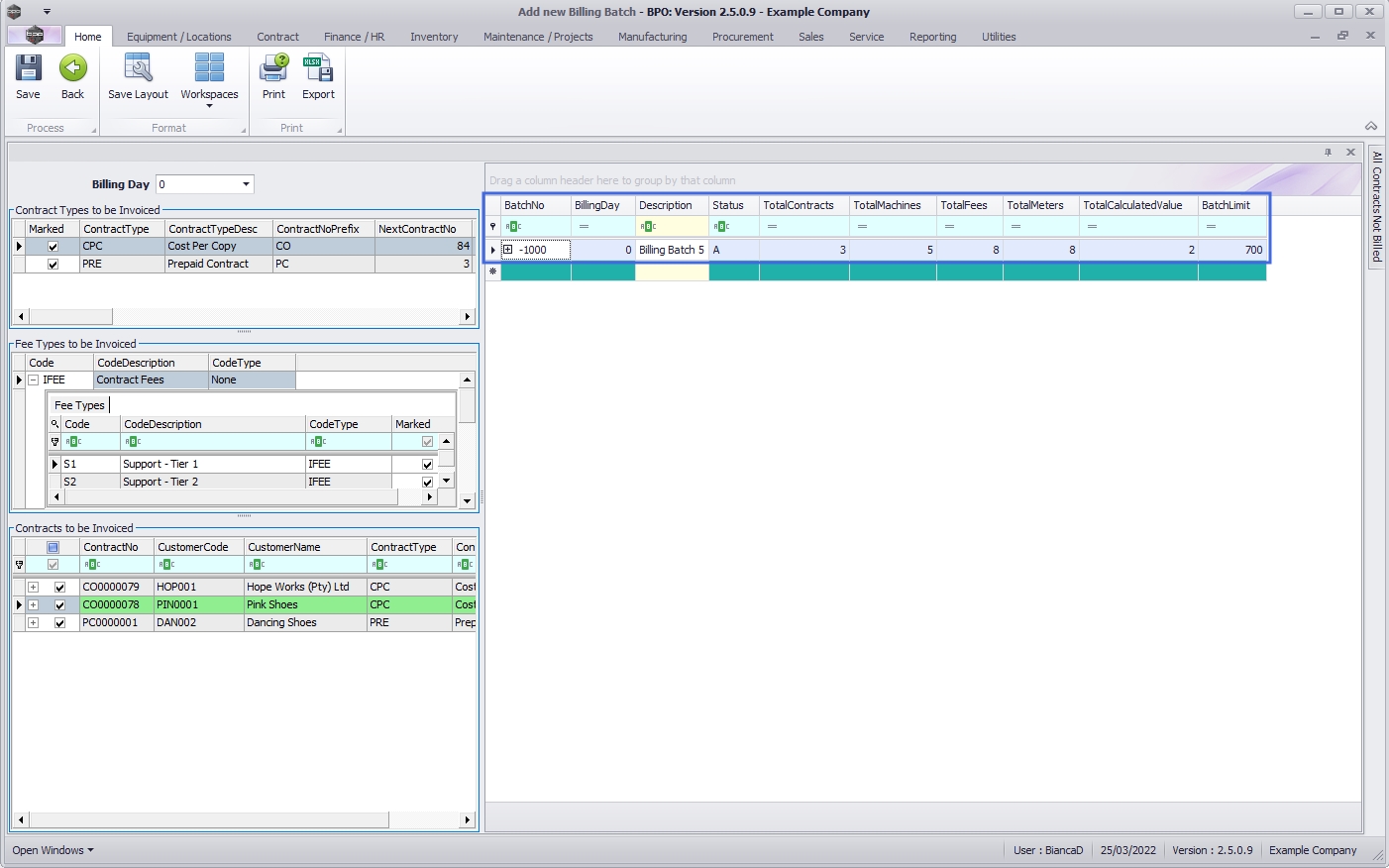
Task: Click the Open Windows button
Action: click(53, 850)
